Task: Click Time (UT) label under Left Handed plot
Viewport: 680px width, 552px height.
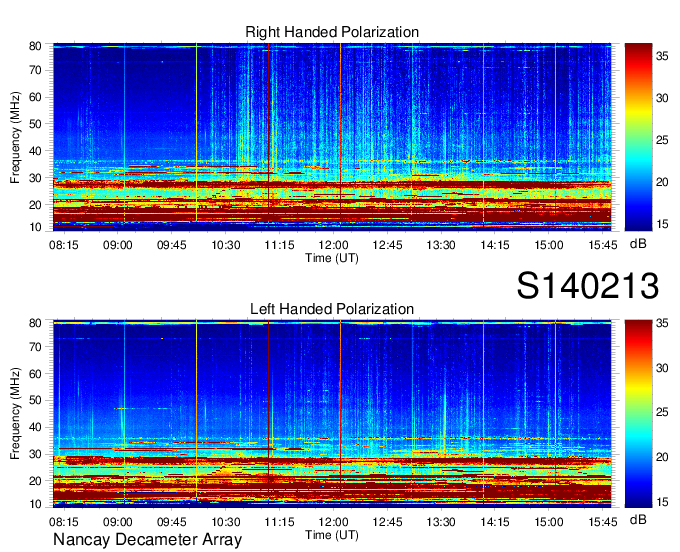Action: (x=332, y=535)
